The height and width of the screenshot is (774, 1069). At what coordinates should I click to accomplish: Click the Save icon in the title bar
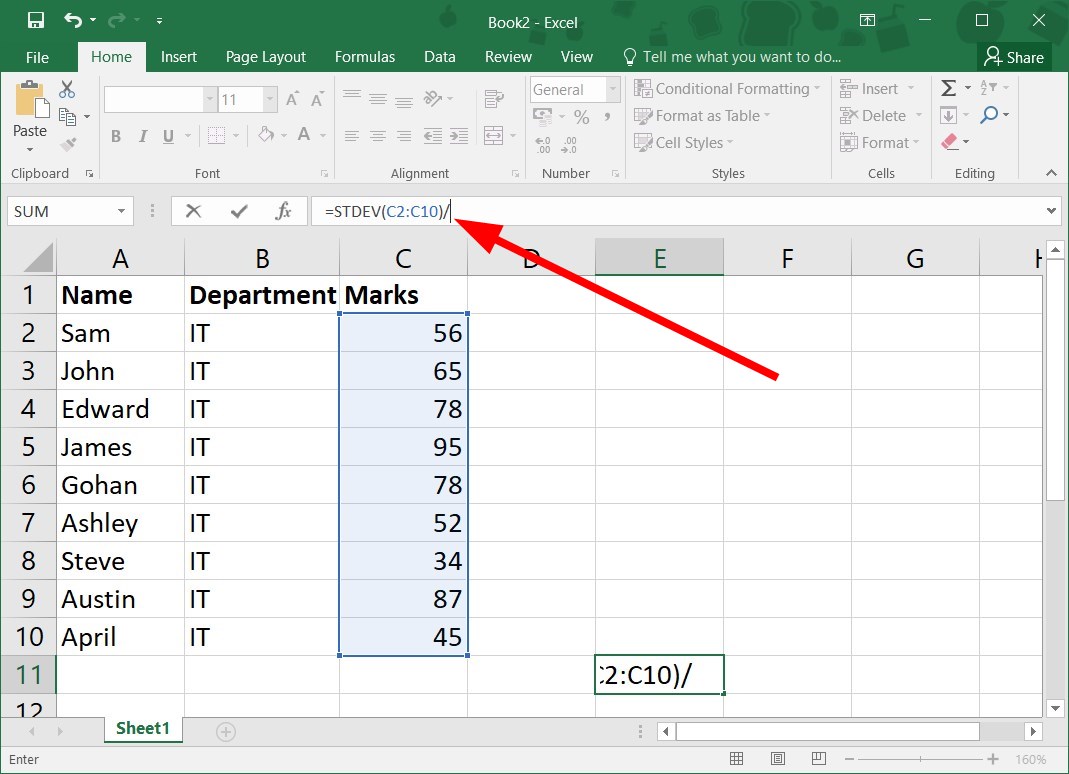[35, 20]
